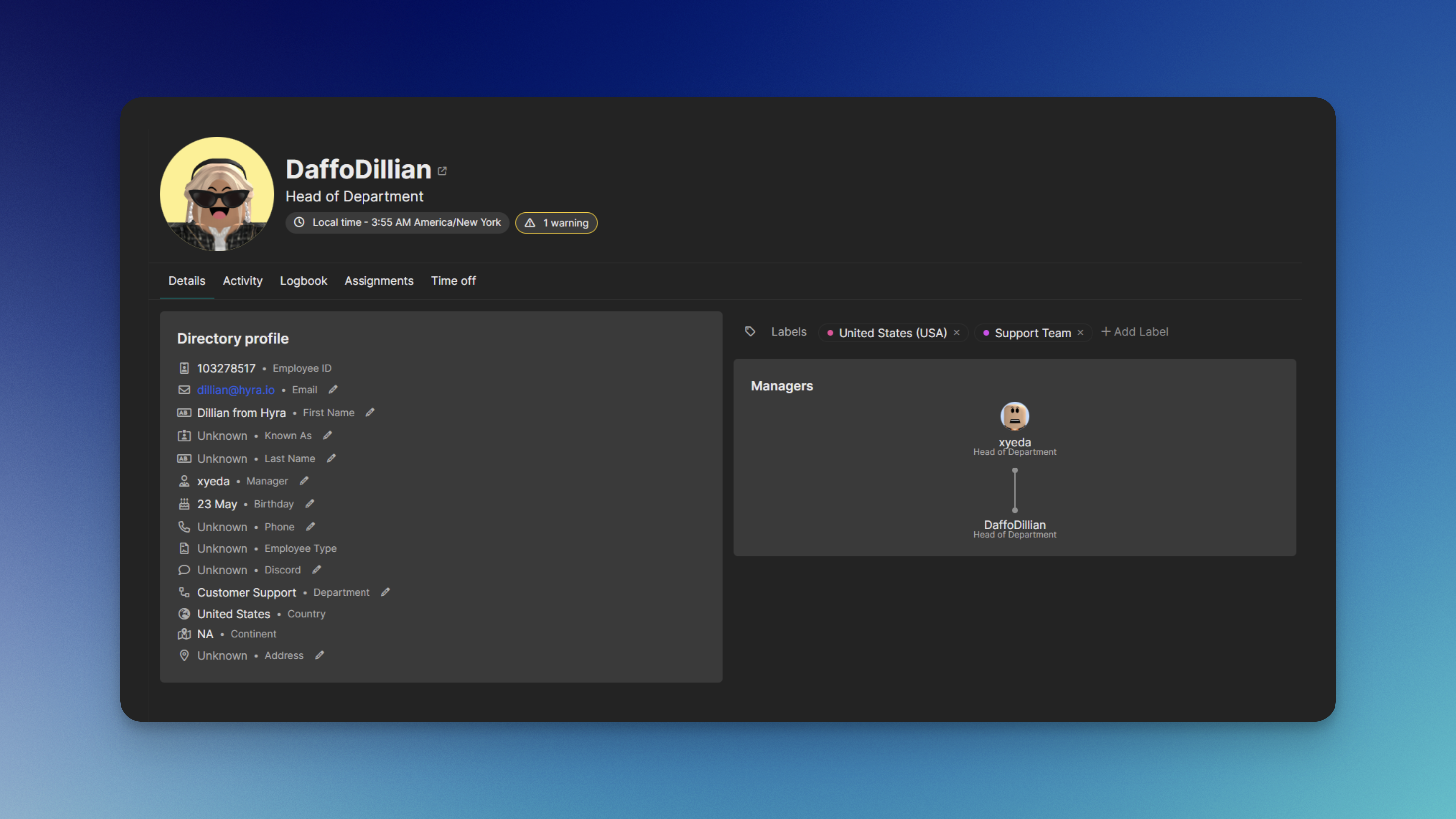This screenshot has height=819, width=1456.
Task: Edit the Discord field pencil icon
Action: pos(316,570)
